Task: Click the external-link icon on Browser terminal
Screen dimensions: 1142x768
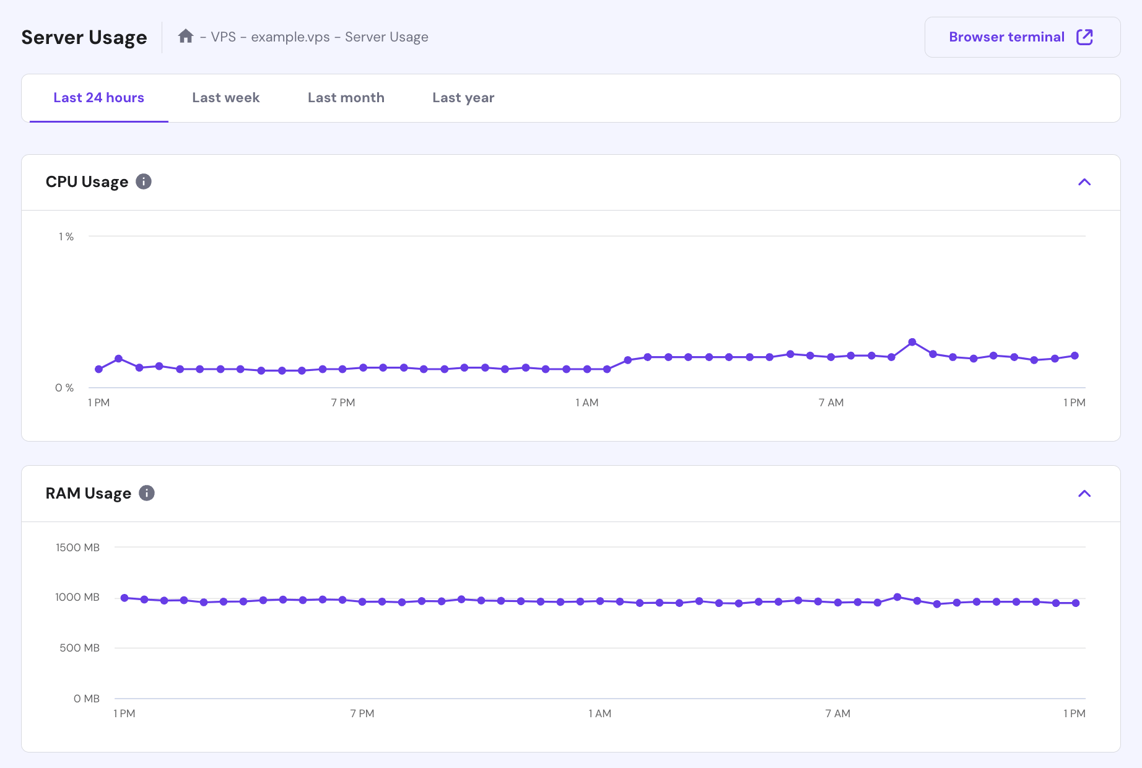Action: click(1083, 36)
